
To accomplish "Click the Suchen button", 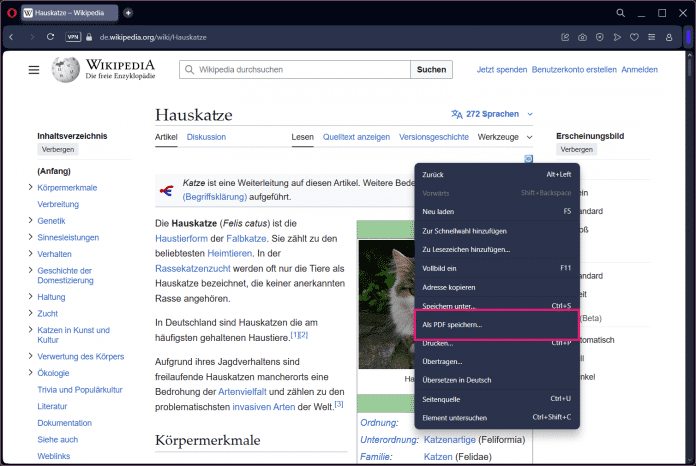I will tap(431, 70).
